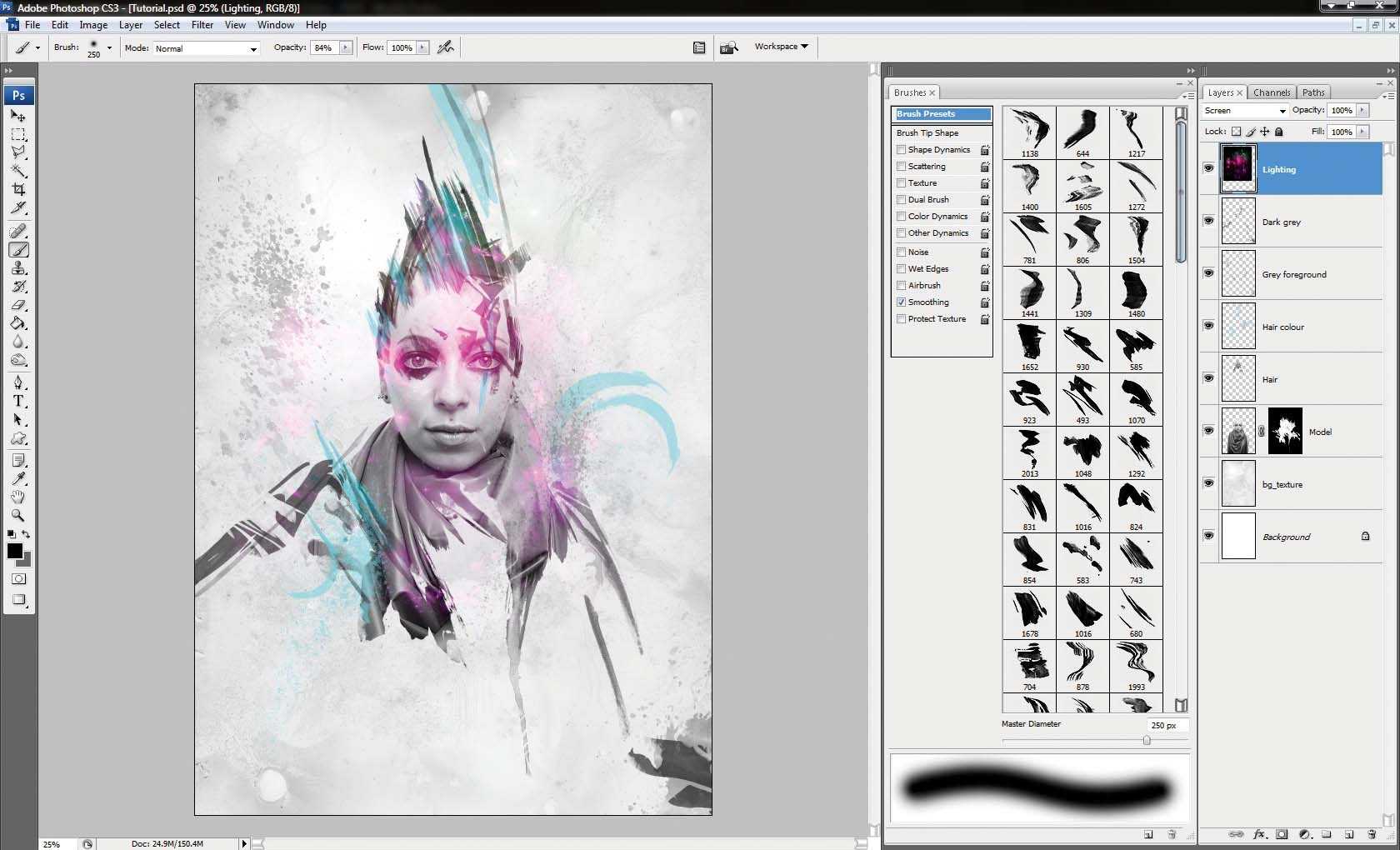Viewport: 1400px width, 850px height.
Task: Click the Model layer mask thumbnail
Action: pyautogui.click(x=1285, y=431)
